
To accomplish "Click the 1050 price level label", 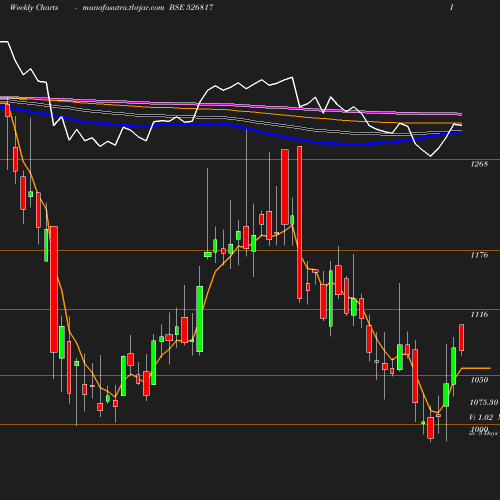I will point(479,380).
